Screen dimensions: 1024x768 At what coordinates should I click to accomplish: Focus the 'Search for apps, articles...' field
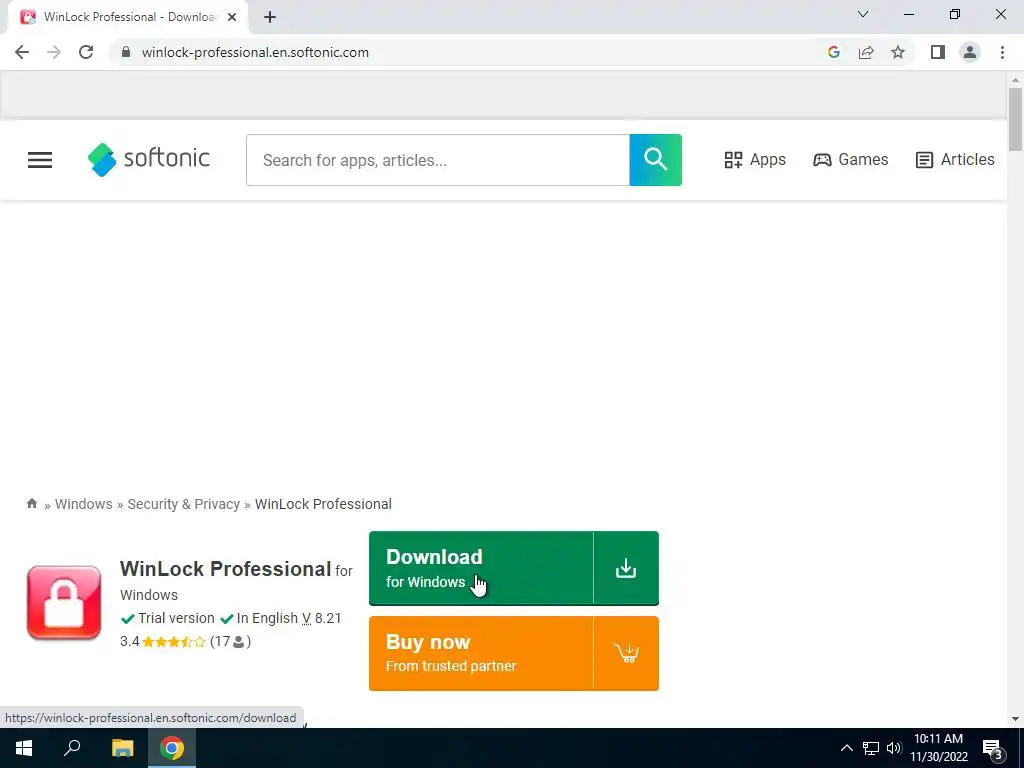(x=438, y=160)
